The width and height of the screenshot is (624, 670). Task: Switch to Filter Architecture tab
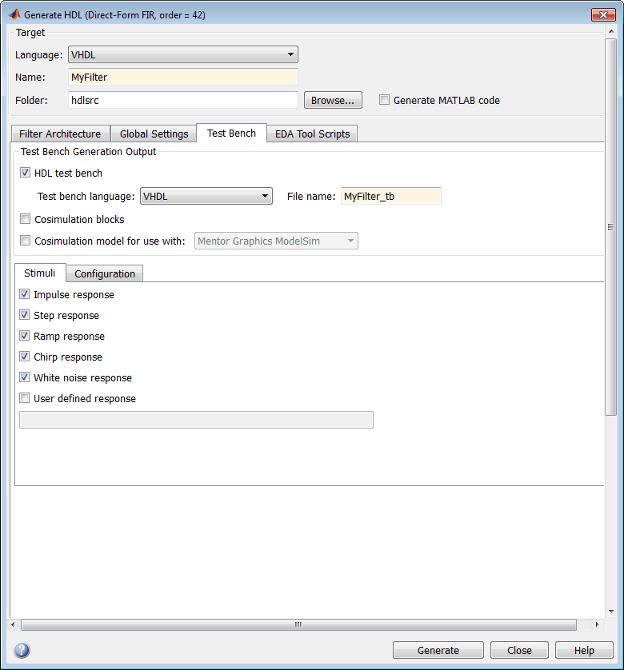tap(60, 134)
